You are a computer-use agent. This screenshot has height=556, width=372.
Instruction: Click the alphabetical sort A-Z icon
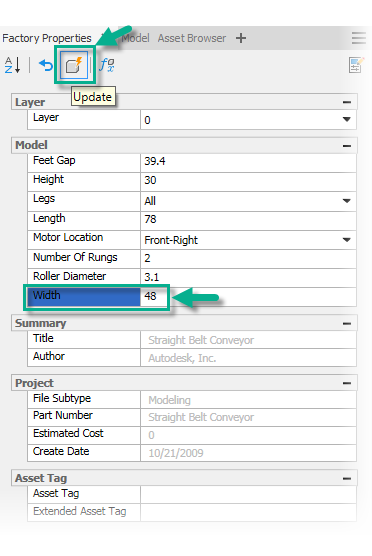click(12, 65)
